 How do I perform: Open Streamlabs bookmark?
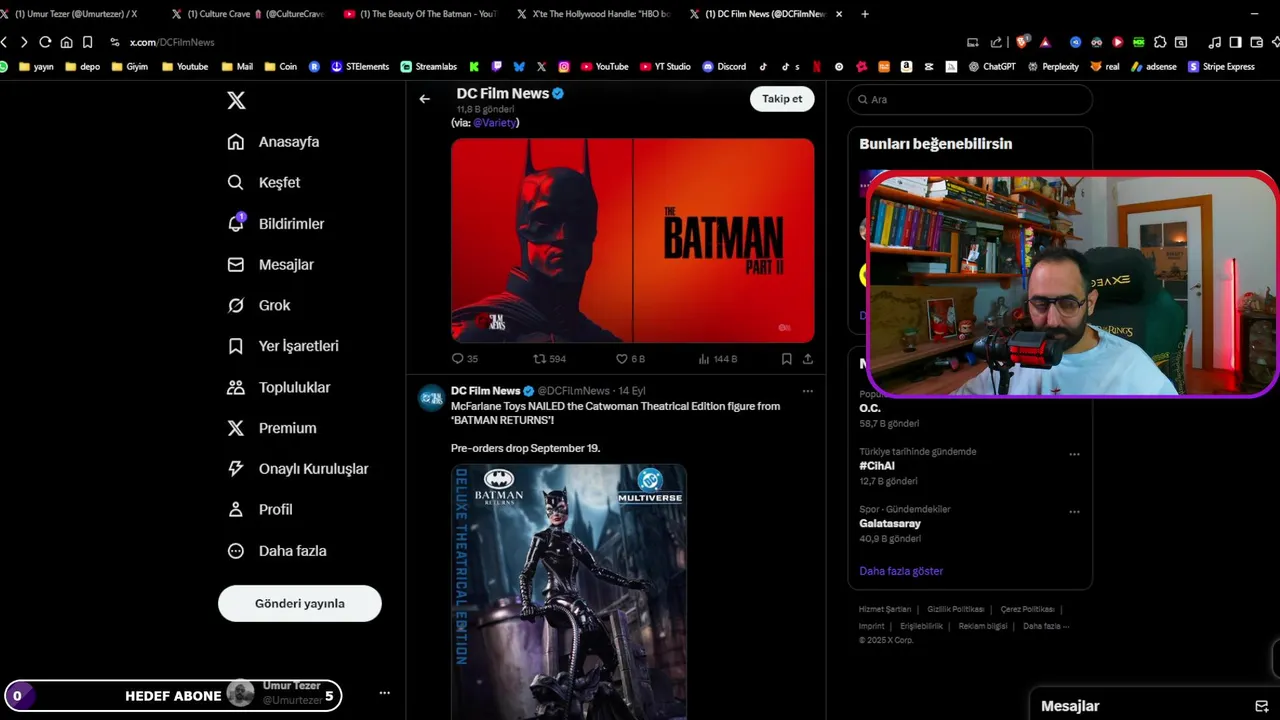(x=428, y=67)
